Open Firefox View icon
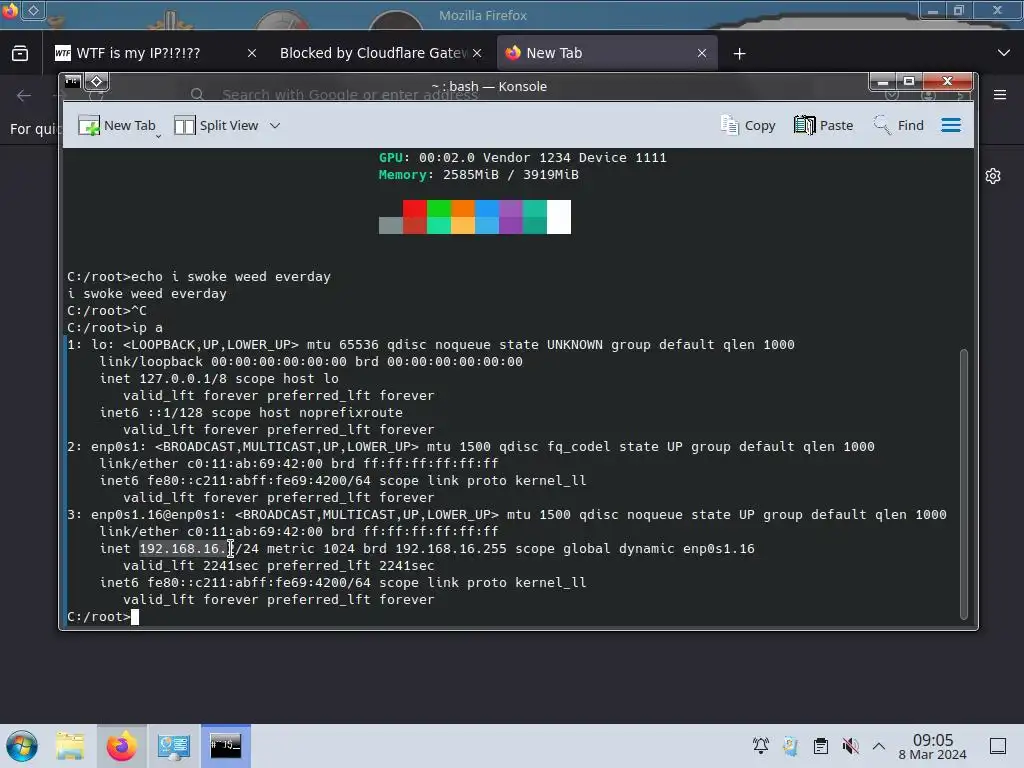Viewport: 1024px width, 768px height. [x=20, y=53]
